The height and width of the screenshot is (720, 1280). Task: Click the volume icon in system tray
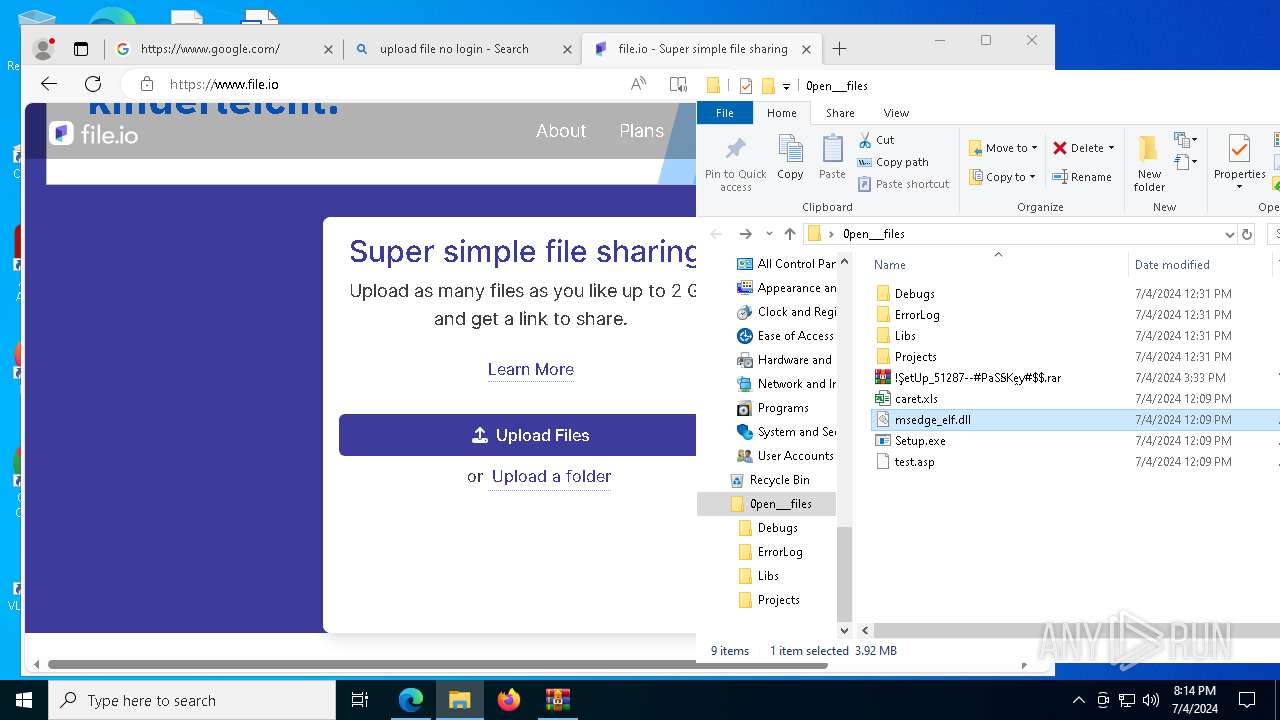pos(1150,700)
